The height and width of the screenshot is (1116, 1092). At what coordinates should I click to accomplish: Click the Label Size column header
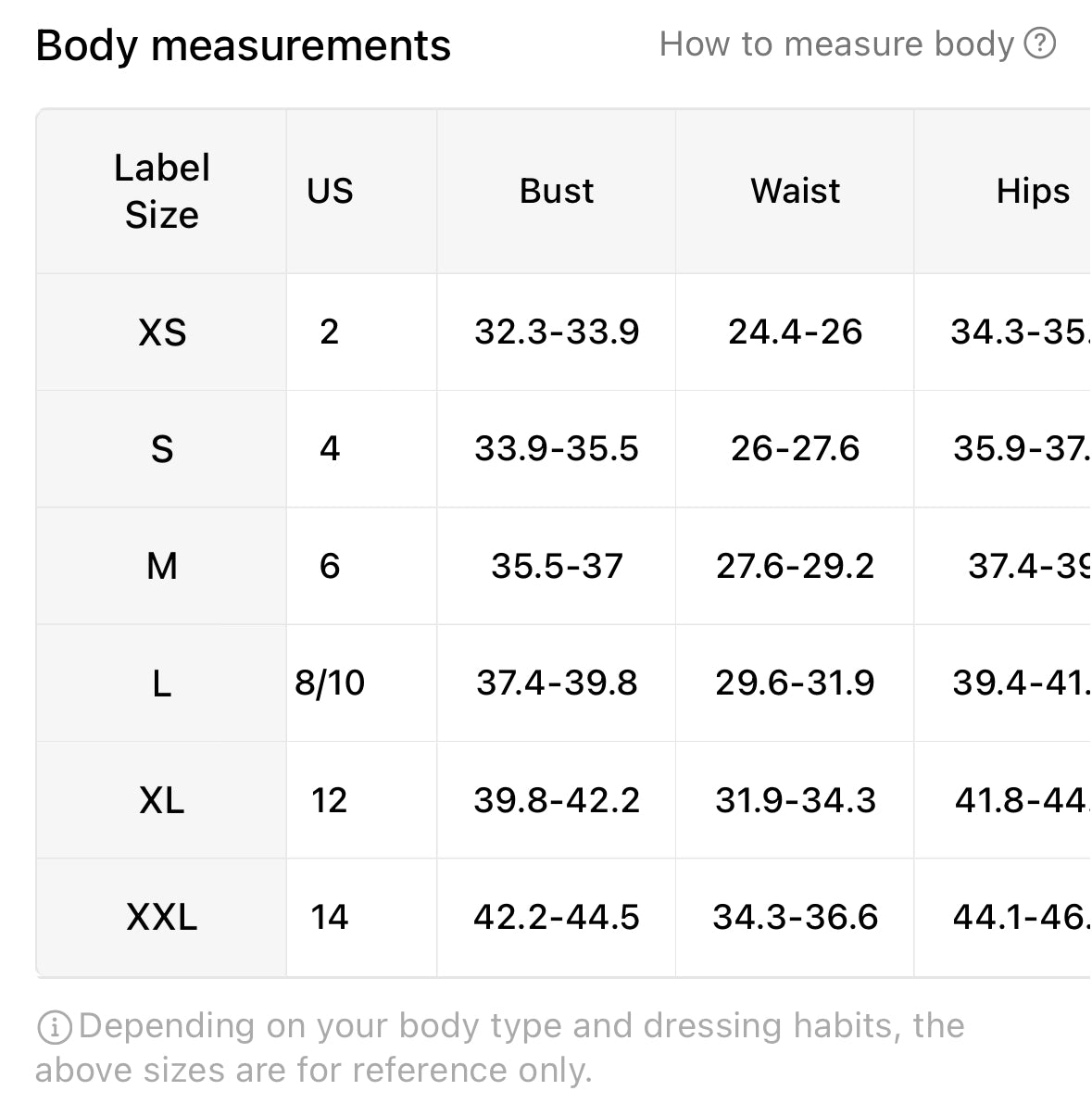[162, 191]
